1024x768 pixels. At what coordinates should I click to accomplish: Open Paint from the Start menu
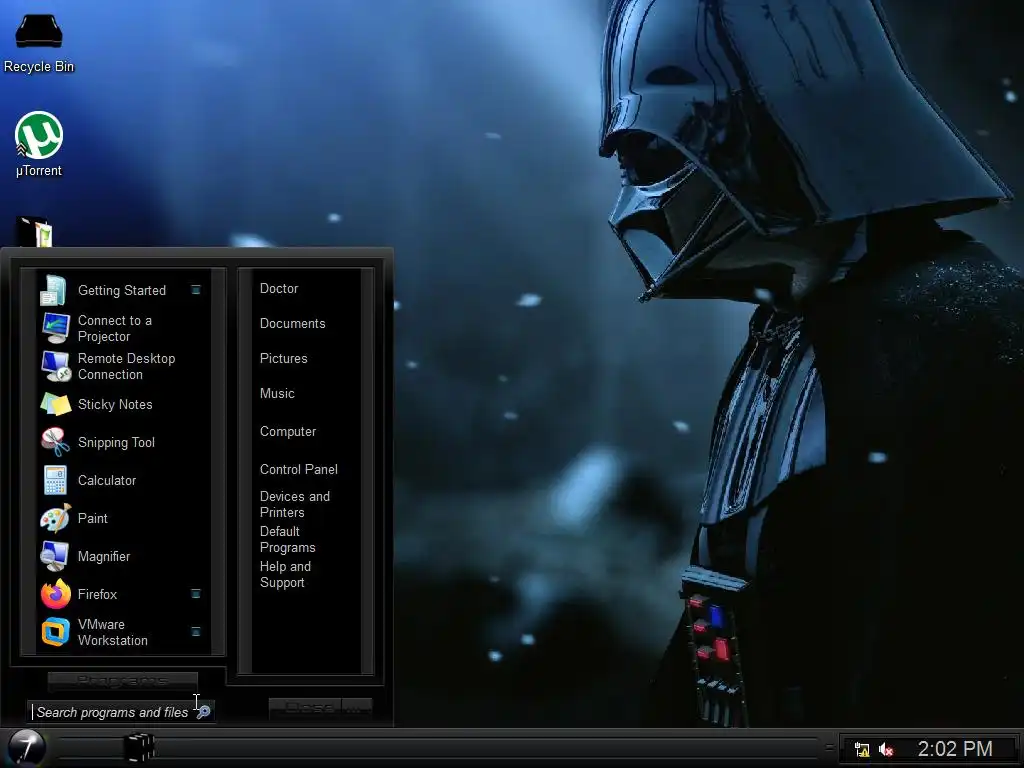point(122,518)
